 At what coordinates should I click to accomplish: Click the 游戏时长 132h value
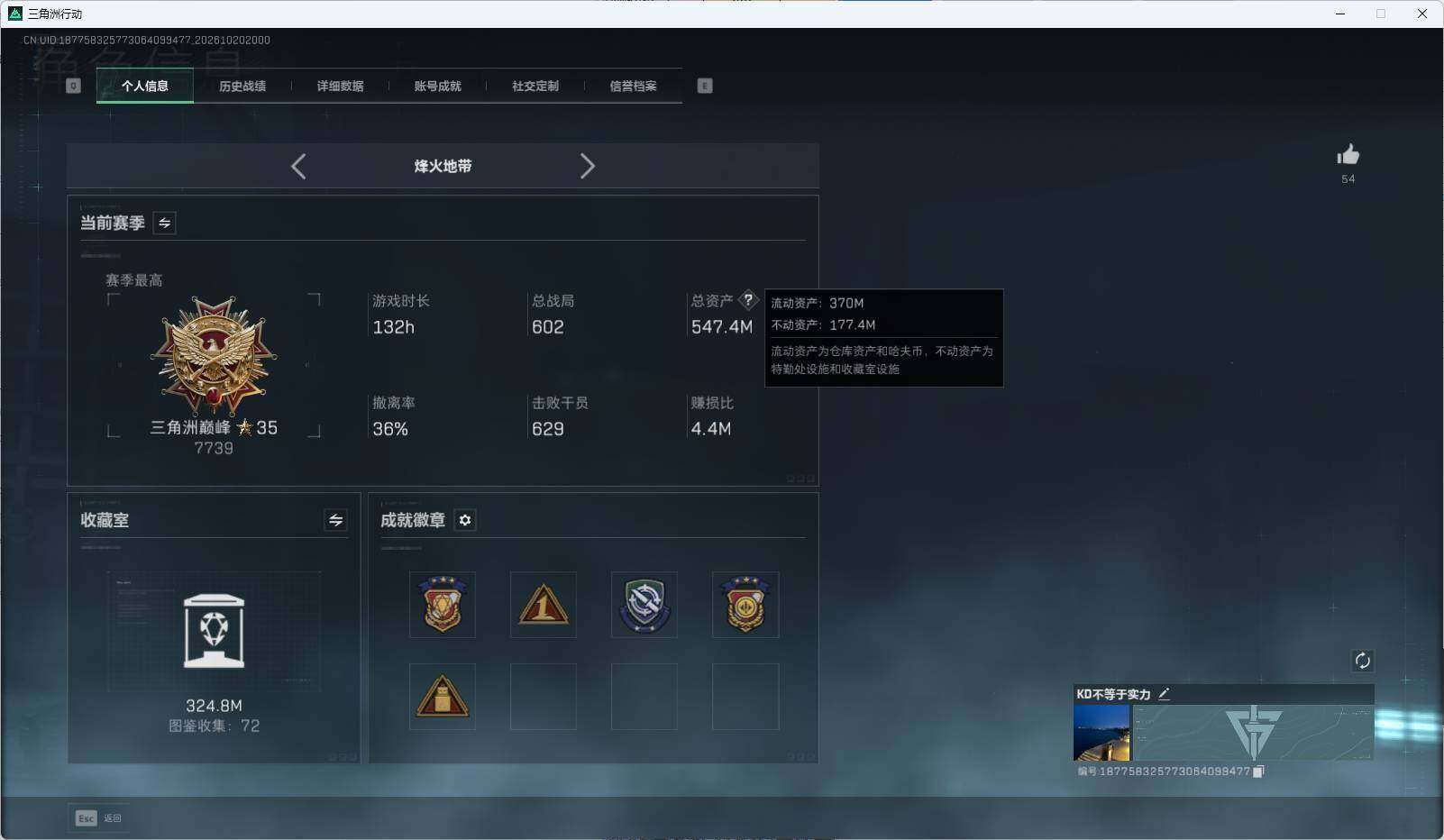pos(394,327)
